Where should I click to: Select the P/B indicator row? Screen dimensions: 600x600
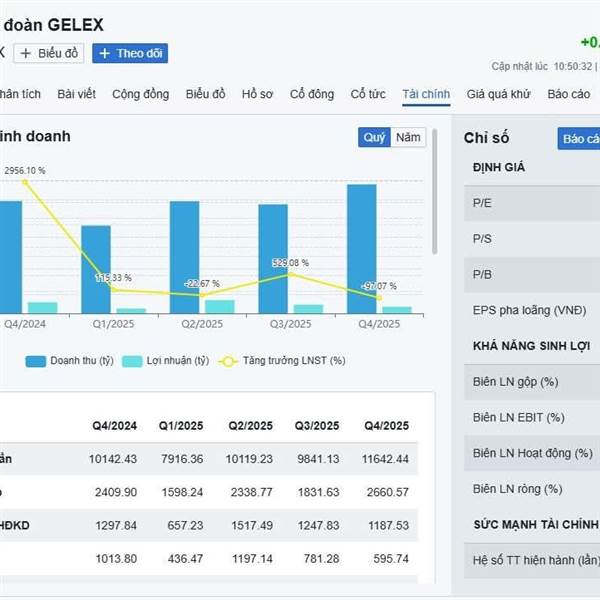tap(532, 275)
